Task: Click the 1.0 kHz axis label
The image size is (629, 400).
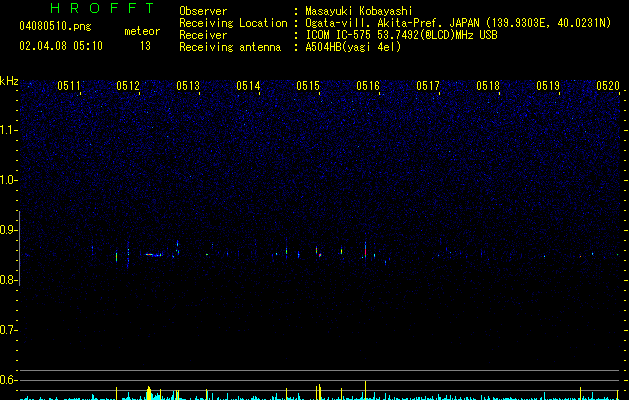Action: tap(8, 180)
